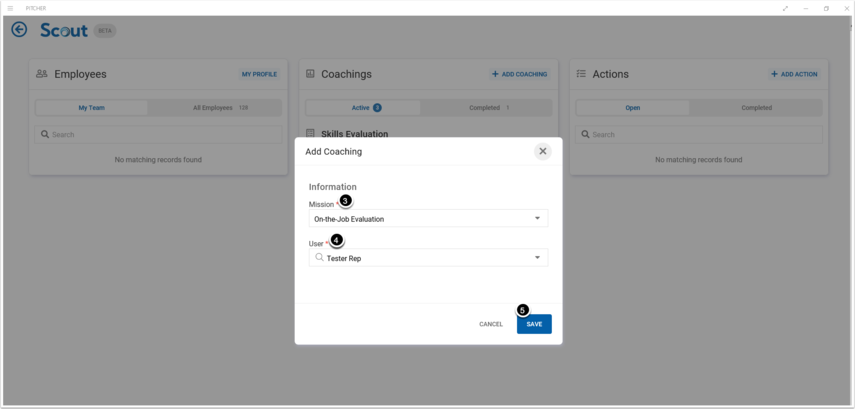Image resolution: width=855 pixels, height=409 pixels.
Task: Click the Cancel button in dialog
Action: pos(491,324)
